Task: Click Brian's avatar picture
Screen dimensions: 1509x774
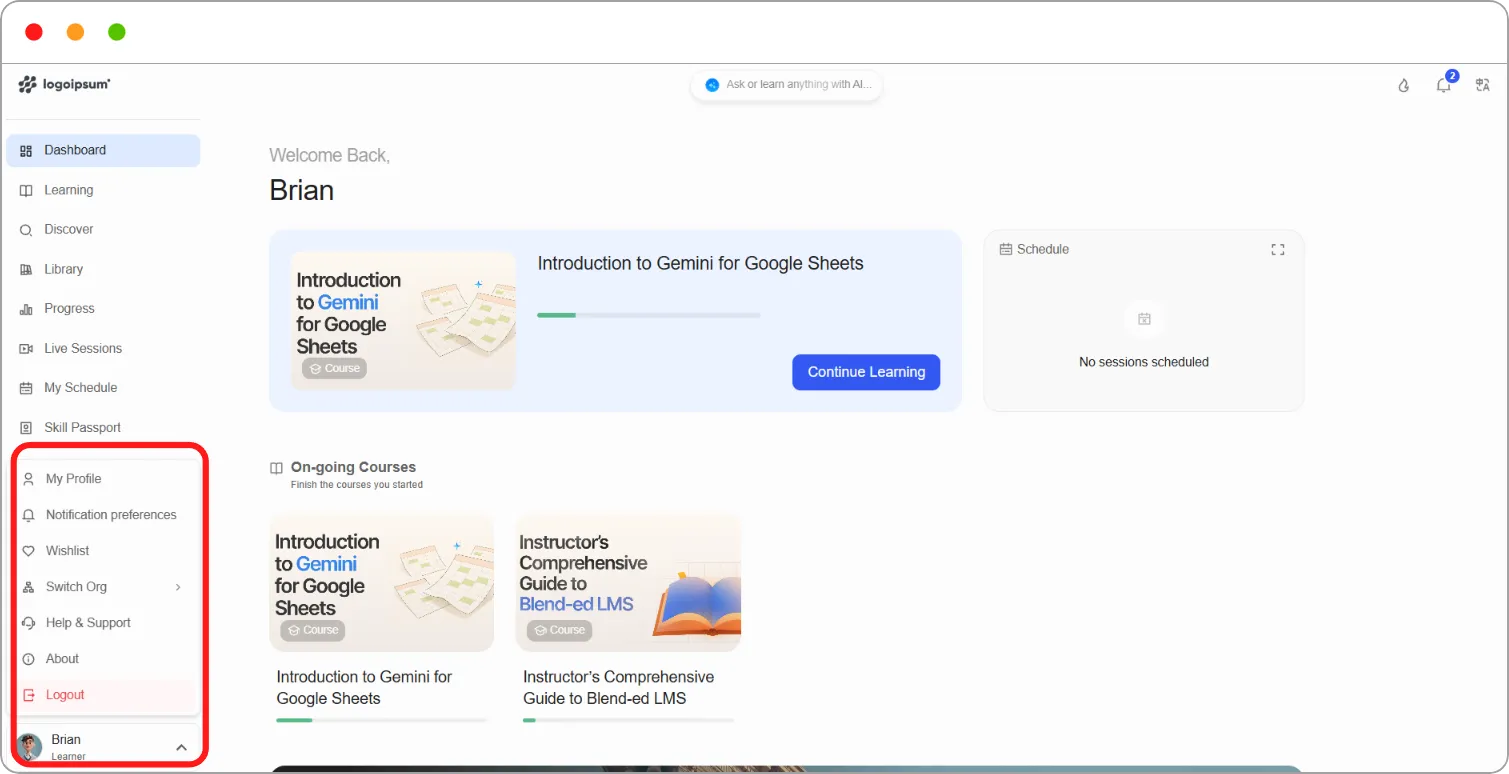Action: coord(30,746)
